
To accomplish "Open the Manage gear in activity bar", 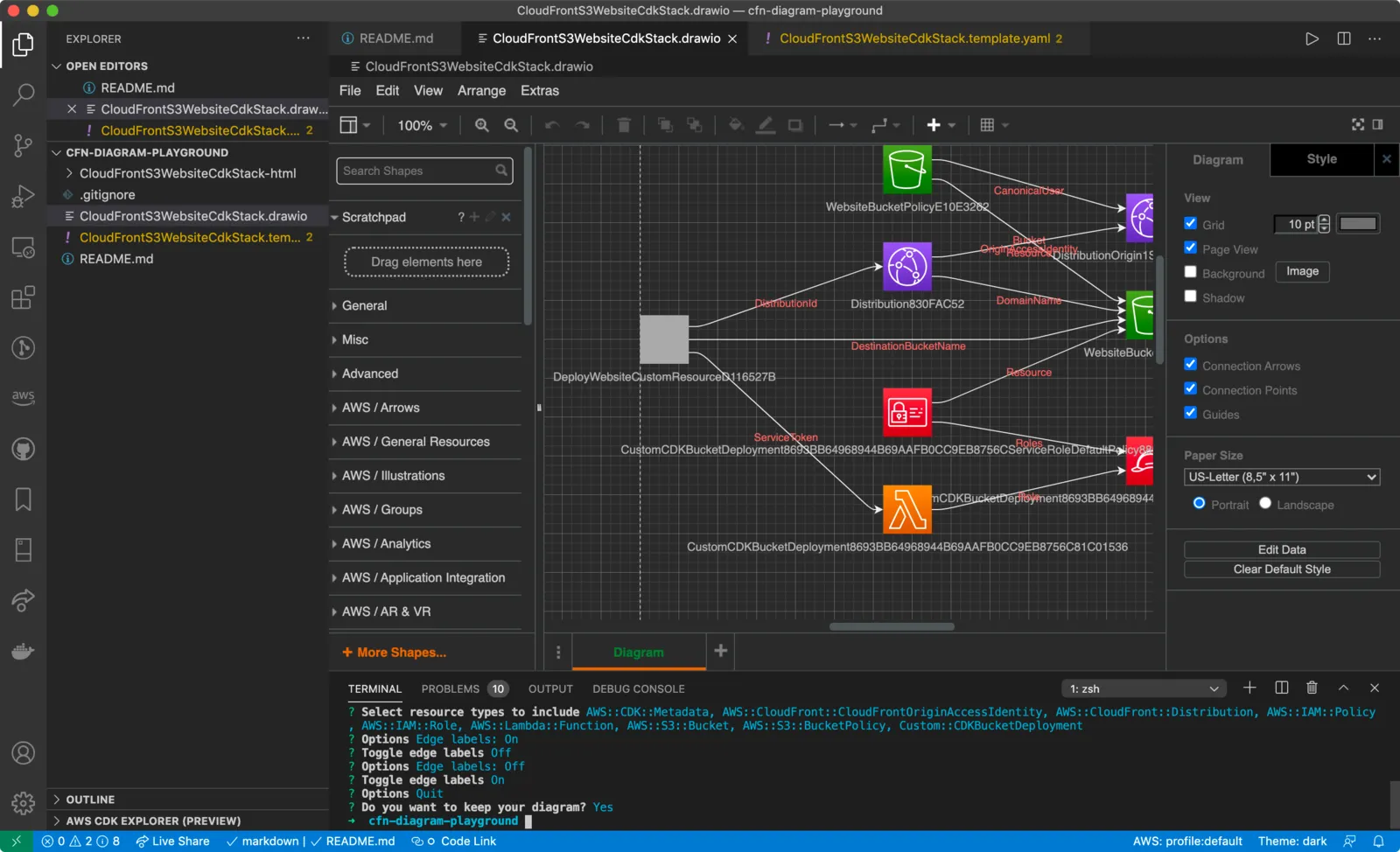I will click(x=24, y=803).
